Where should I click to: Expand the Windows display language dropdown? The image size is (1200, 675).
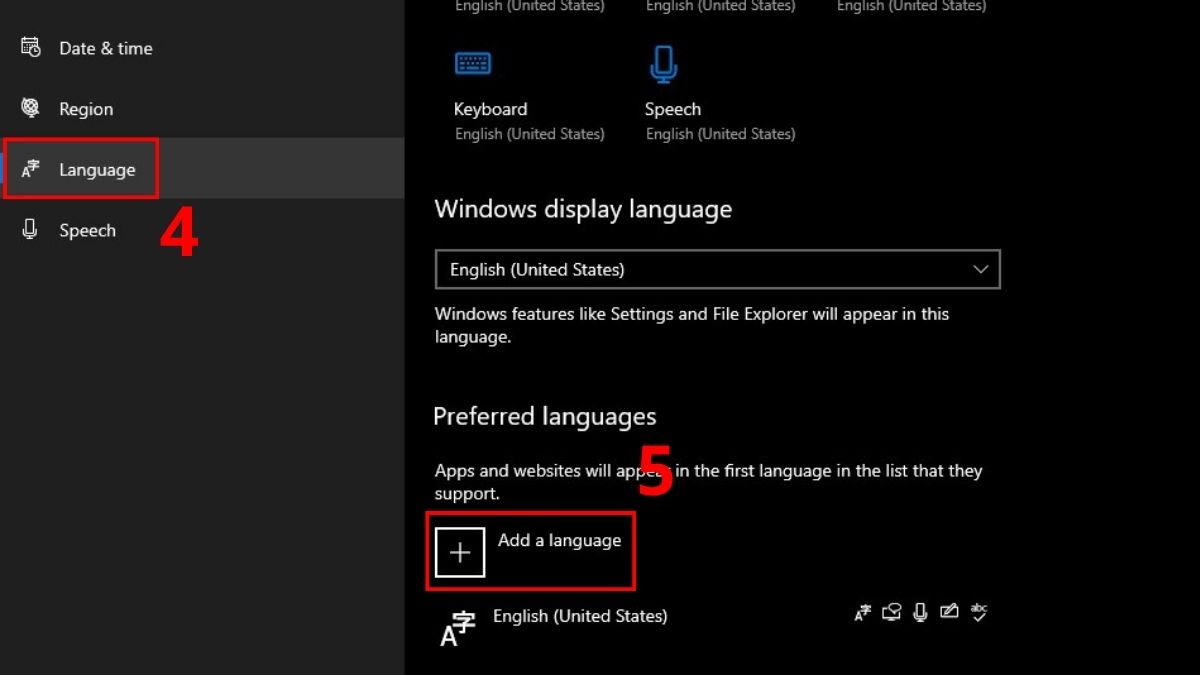(718, 270)
